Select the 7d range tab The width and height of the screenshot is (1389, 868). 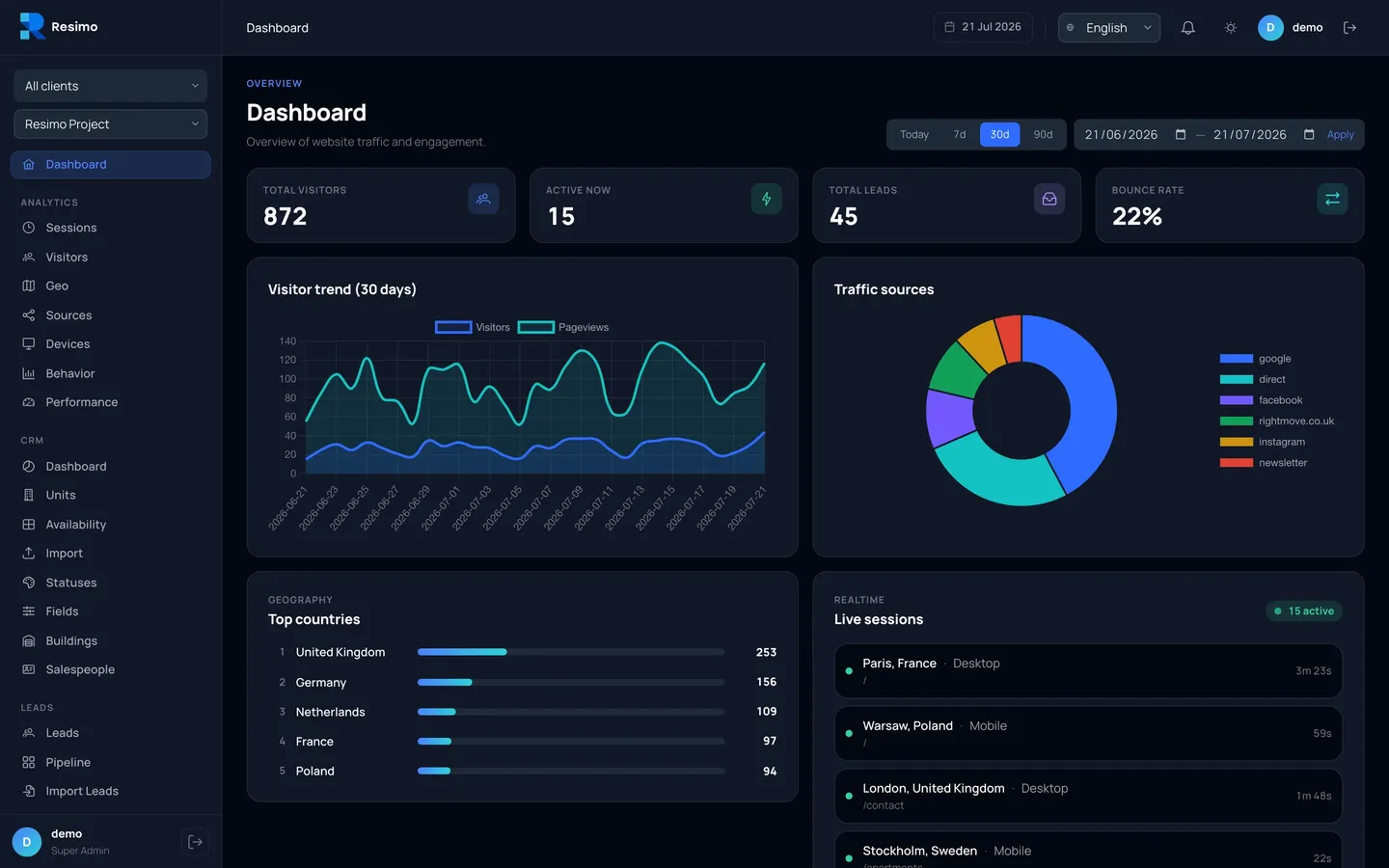(960, 135)
